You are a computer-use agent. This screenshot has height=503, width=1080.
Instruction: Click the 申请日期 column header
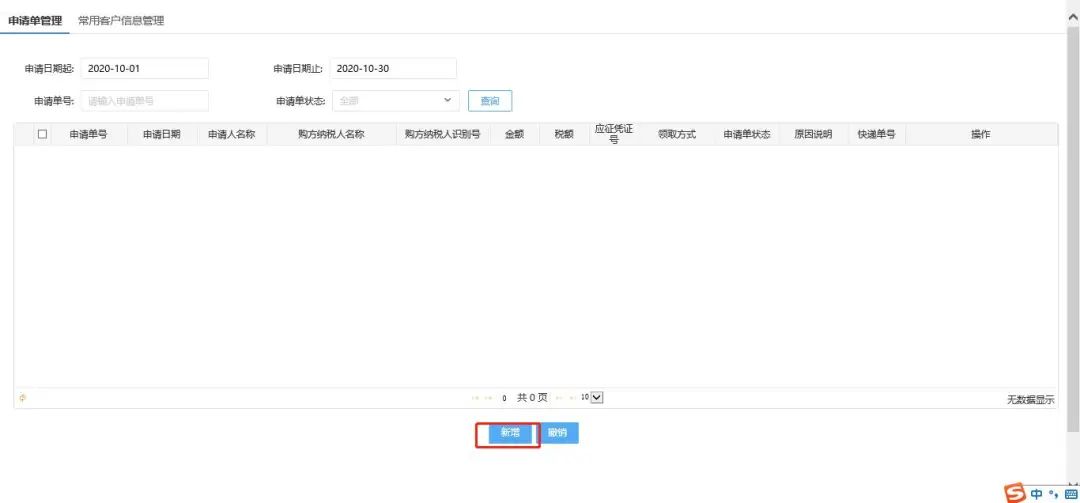click(162, 134)
